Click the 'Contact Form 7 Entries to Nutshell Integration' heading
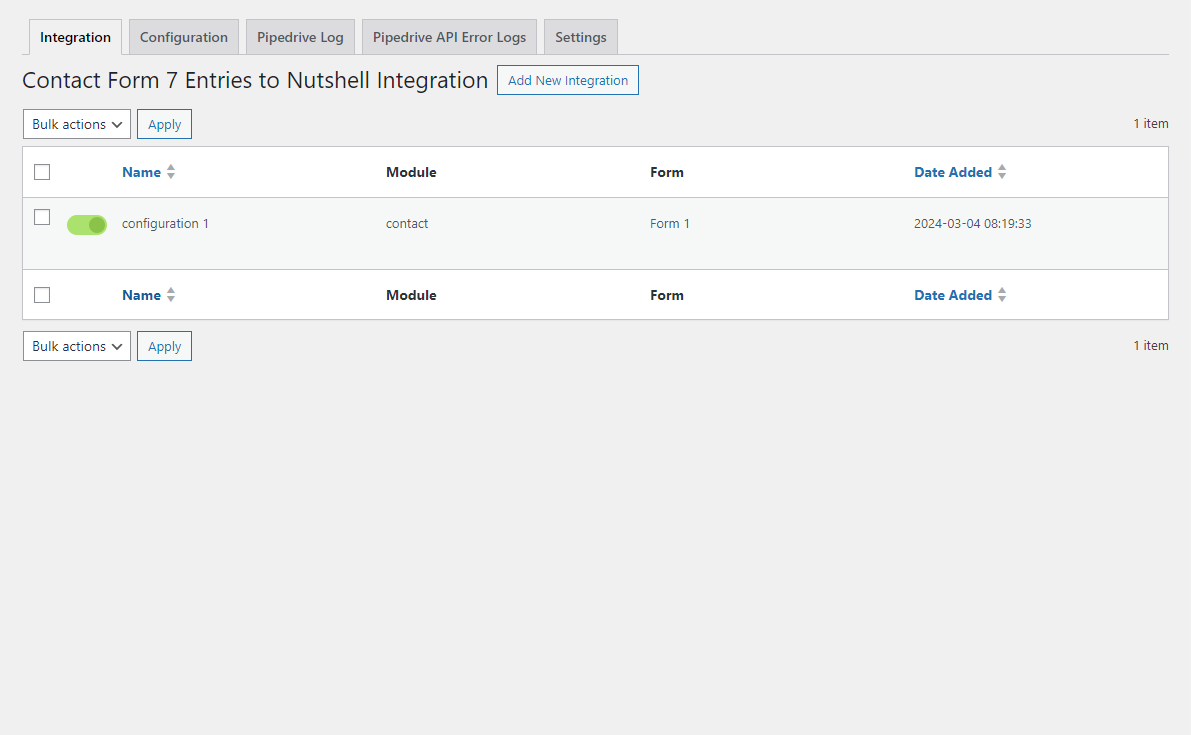Image resolution: width=1191 pixels, height=735 pixels. pos(255,80)
